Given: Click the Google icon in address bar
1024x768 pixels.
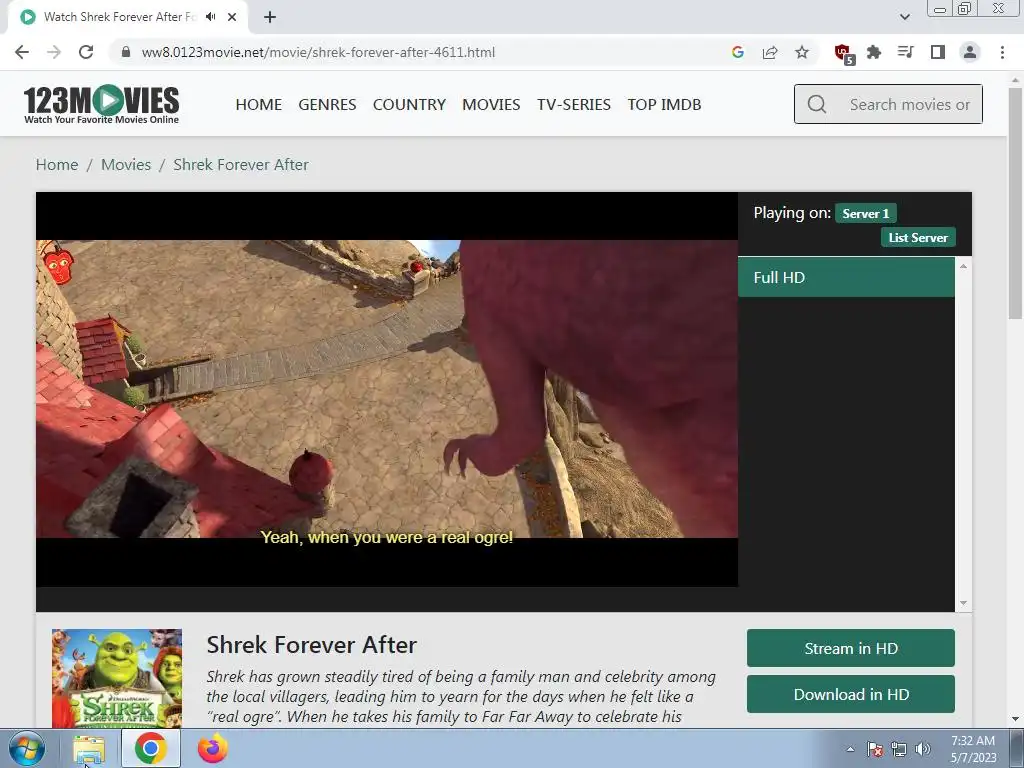Looking at the screenshot, I should pyautogui.click(x=738, y=52).
